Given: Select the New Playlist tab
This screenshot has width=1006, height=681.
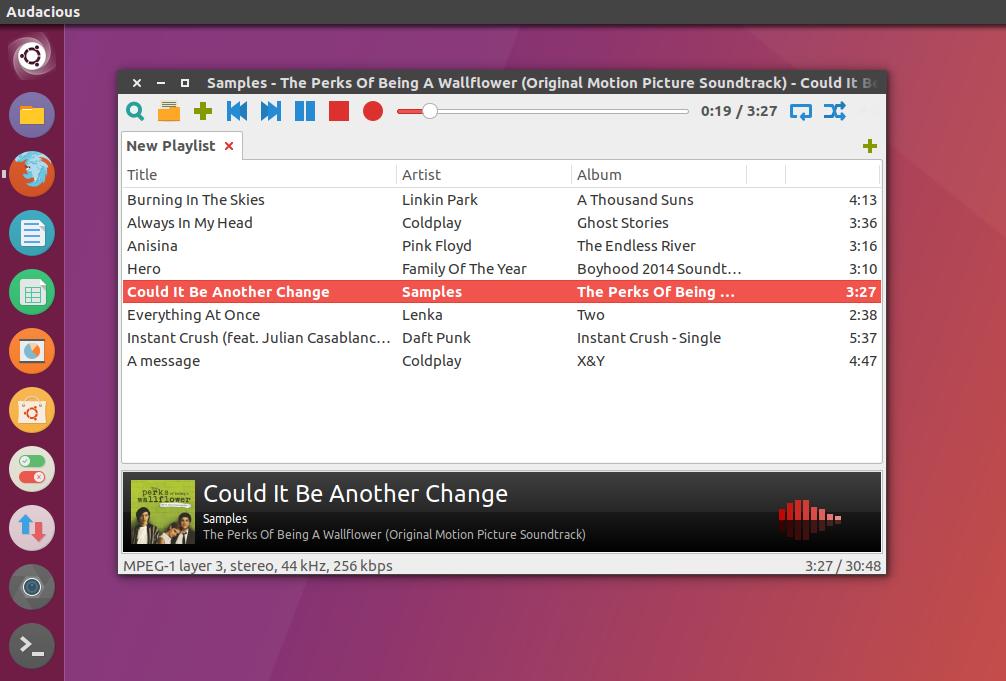Looking at the screenshot, I should [171, 146].
